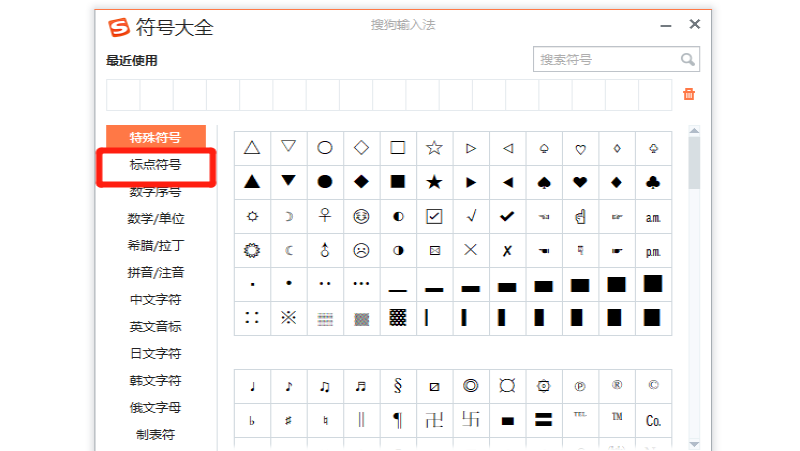This screenshot has width=800, height=451.
Task: Choose the section sign § symbol
Action: coord(397,386)
